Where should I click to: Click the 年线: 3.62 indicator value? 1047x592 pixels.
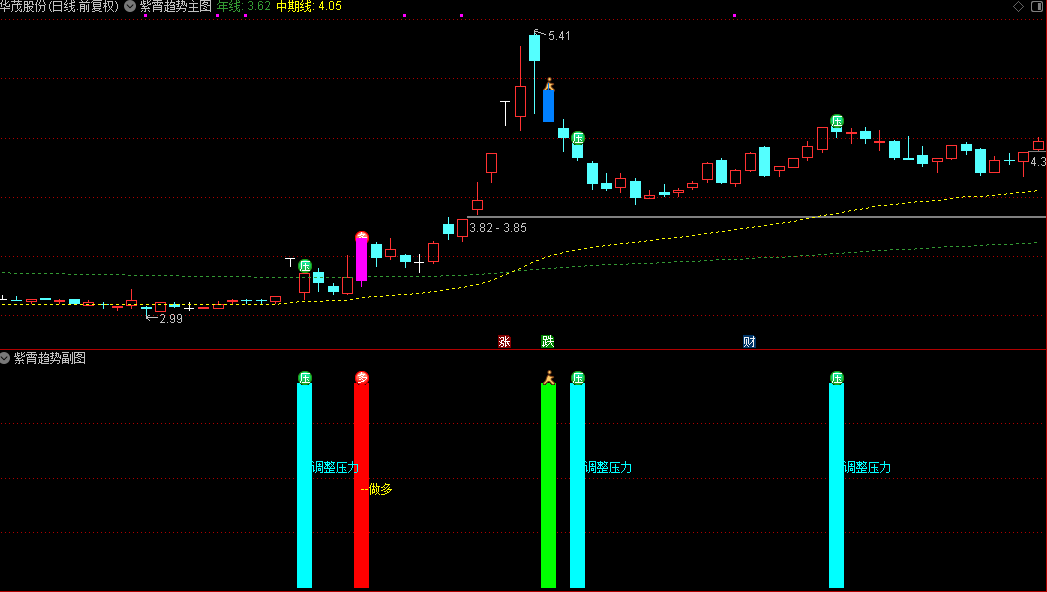pyautogui.click(x=244, y=6)
